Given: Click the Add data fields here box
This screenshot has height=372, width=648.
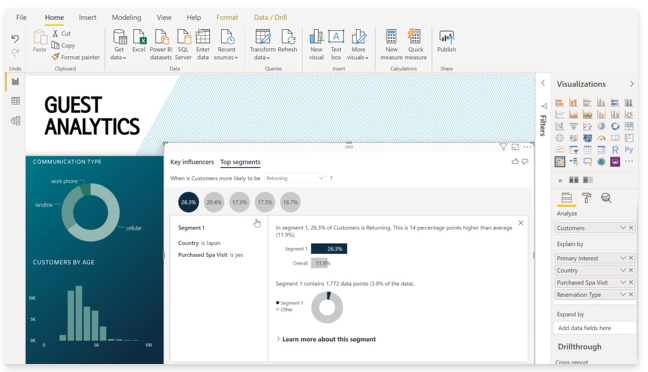Looking at the screenshot, I should [594, 328].
